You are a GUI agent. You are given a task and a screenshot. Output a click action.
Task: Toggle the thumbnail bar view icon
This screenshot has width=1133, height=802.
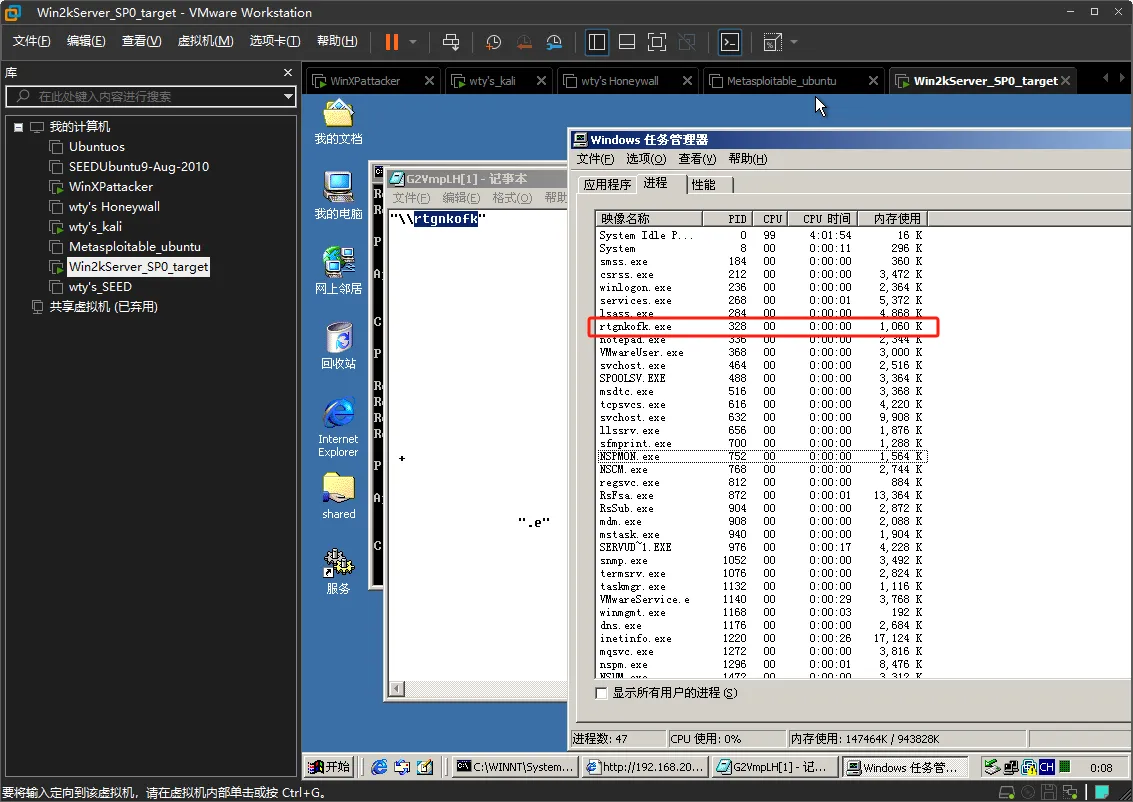pyautogui.click(x=627, y=42)
